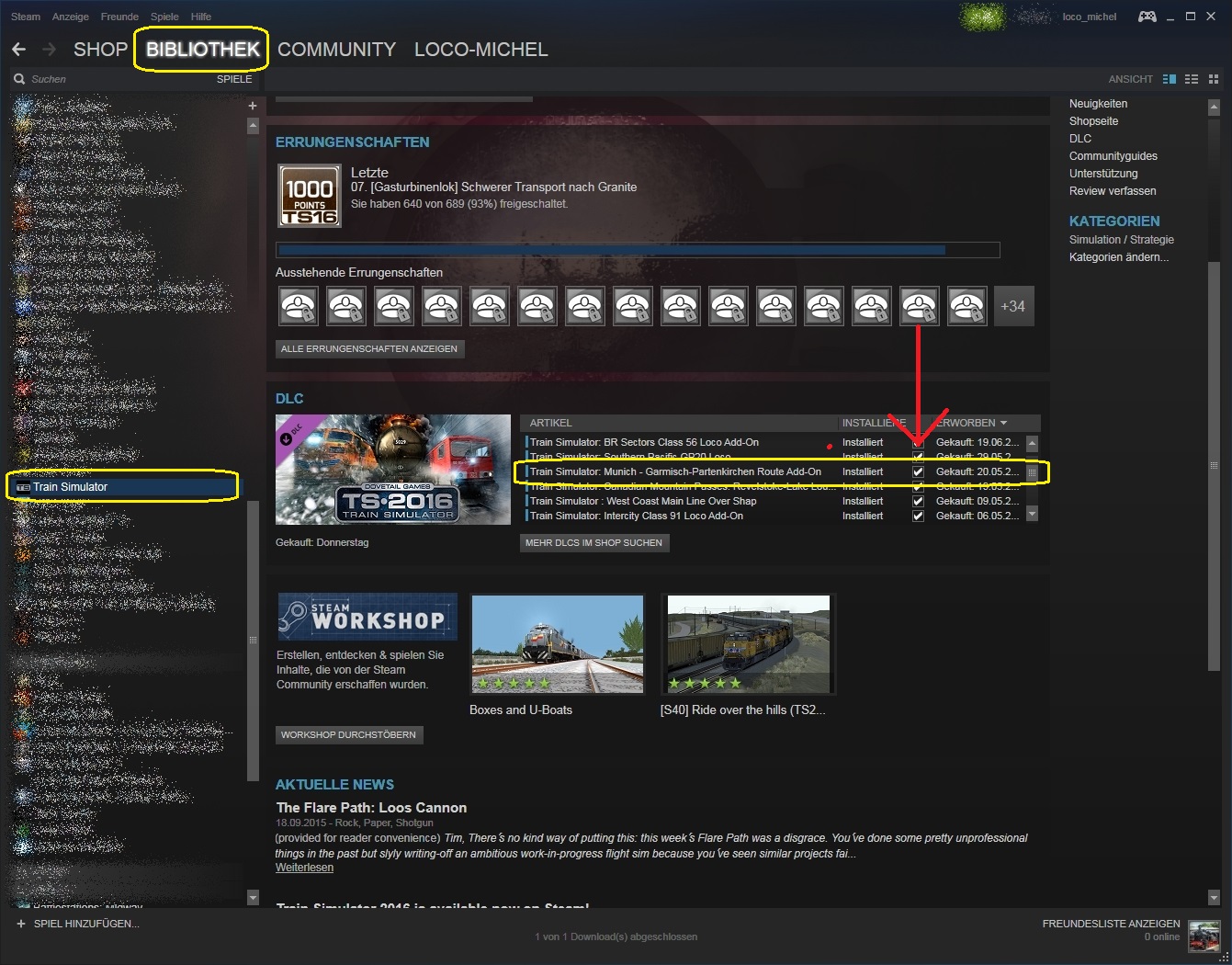1232x965 pixels.
Task: Click the achievements progress bar
Action: (638, 250)
